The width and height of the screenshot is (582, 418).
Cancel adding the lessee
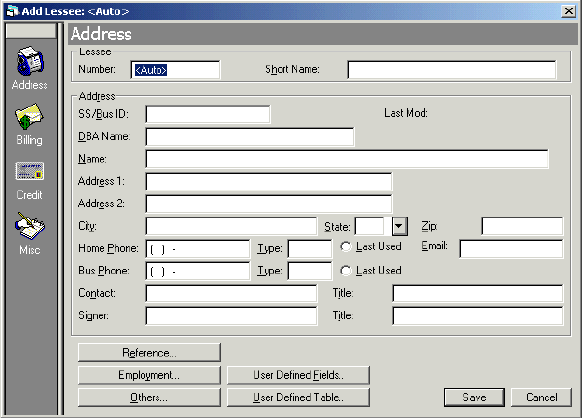(541, 397)
